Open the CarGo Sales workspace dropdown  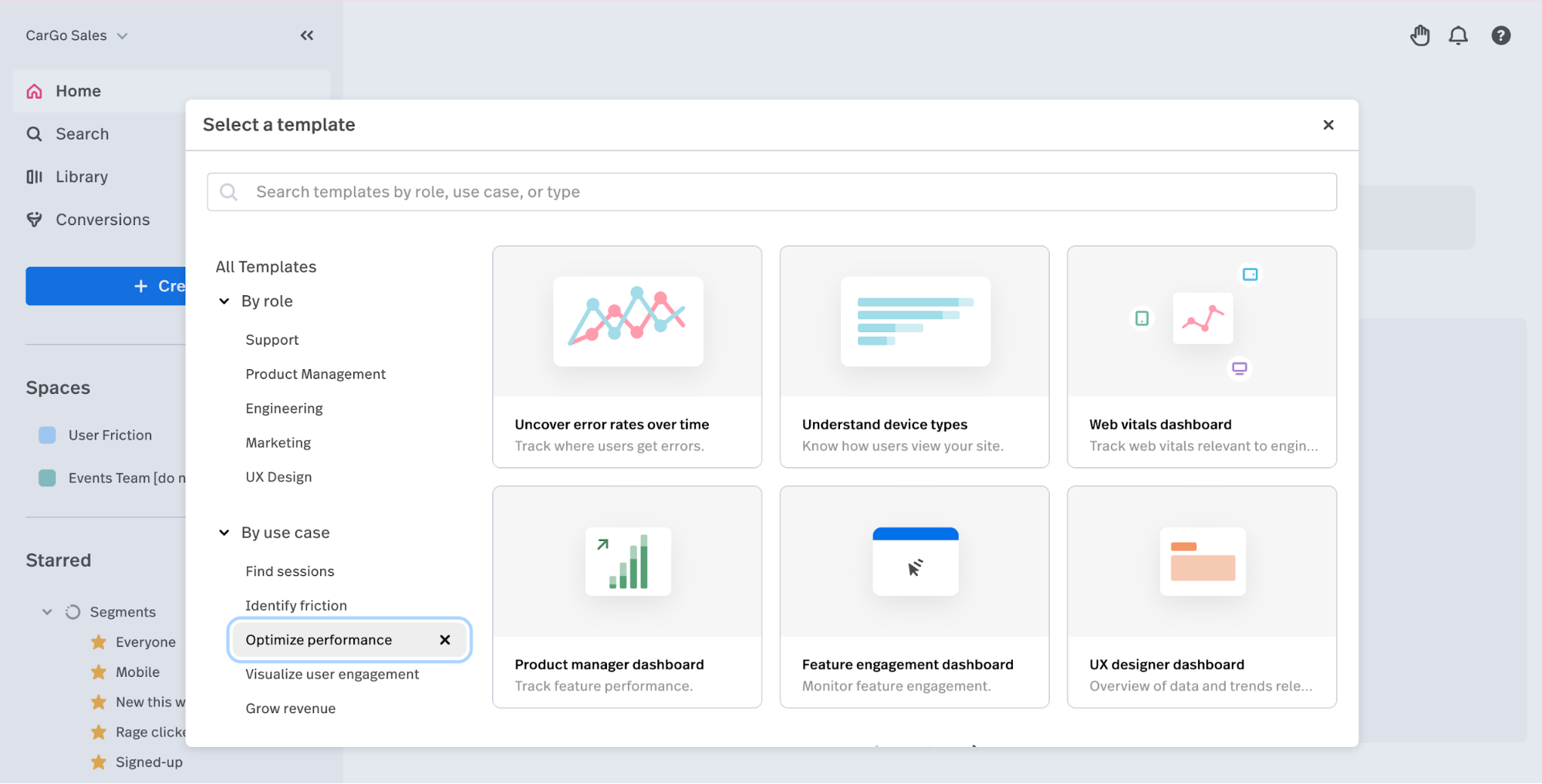pyautogui.click(x=76, y=35)
